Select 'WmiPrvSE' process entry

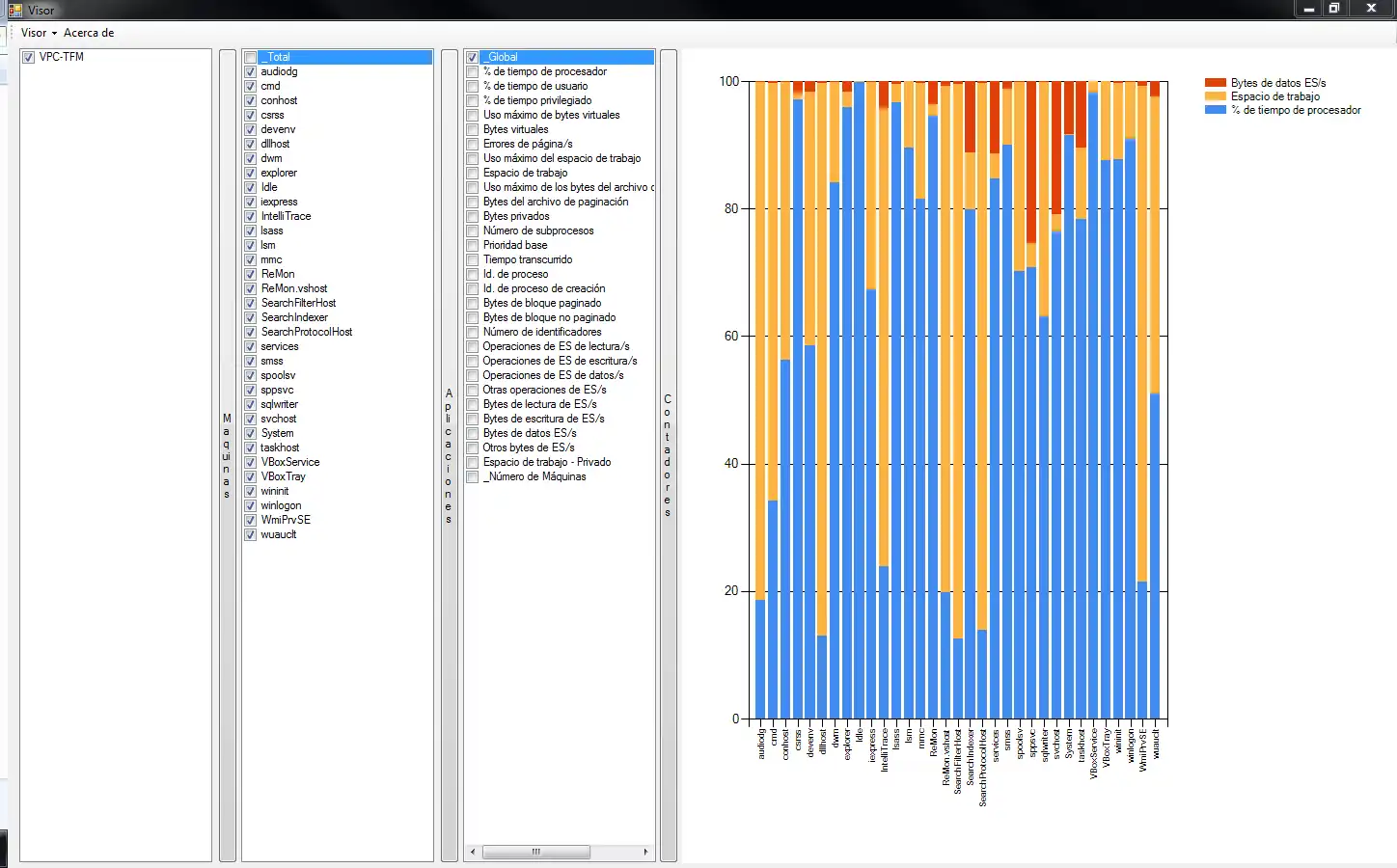[x=286, y=520]
